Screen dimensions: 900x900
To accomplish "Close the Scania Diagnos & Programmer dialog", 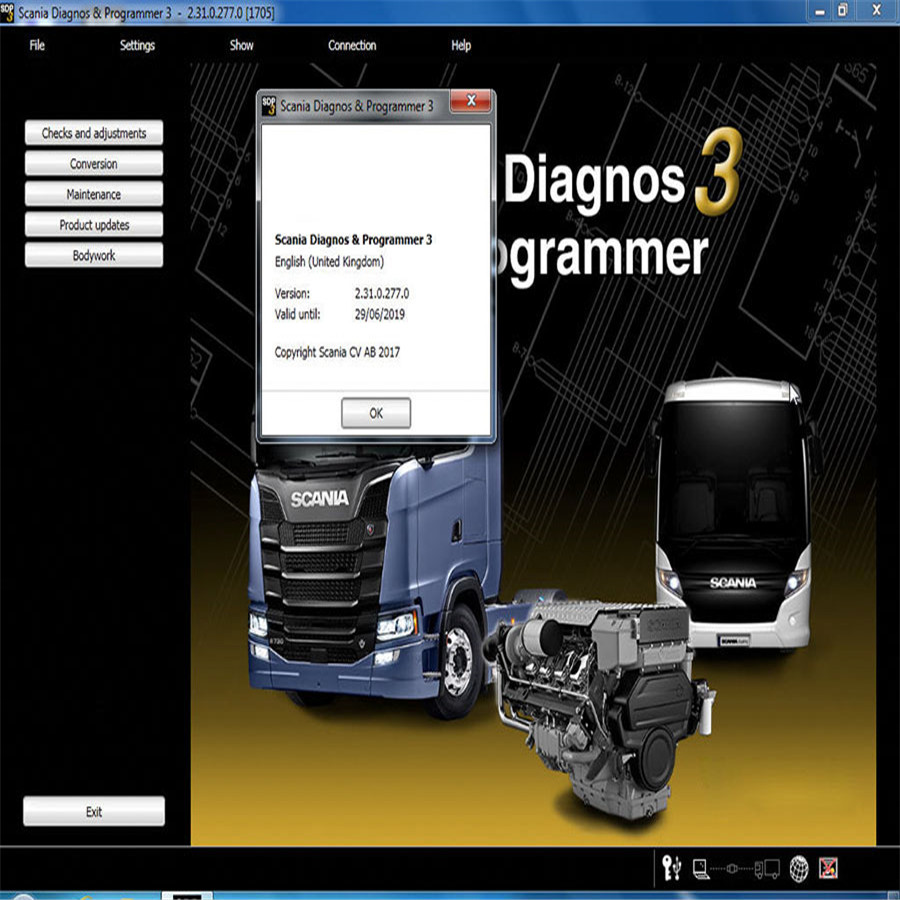I will pyautogui.click(x=470, y=101).
